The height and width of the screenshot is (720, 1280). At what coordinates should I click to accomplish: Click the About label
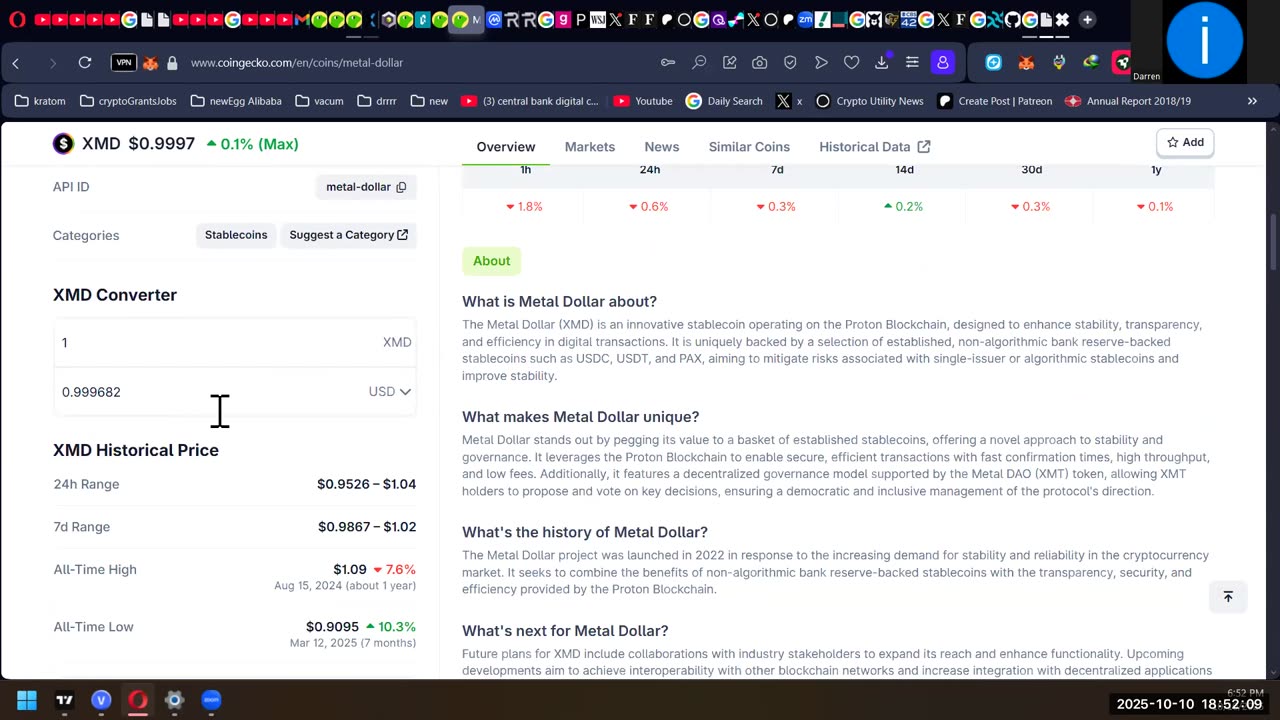tap(491, 261)
